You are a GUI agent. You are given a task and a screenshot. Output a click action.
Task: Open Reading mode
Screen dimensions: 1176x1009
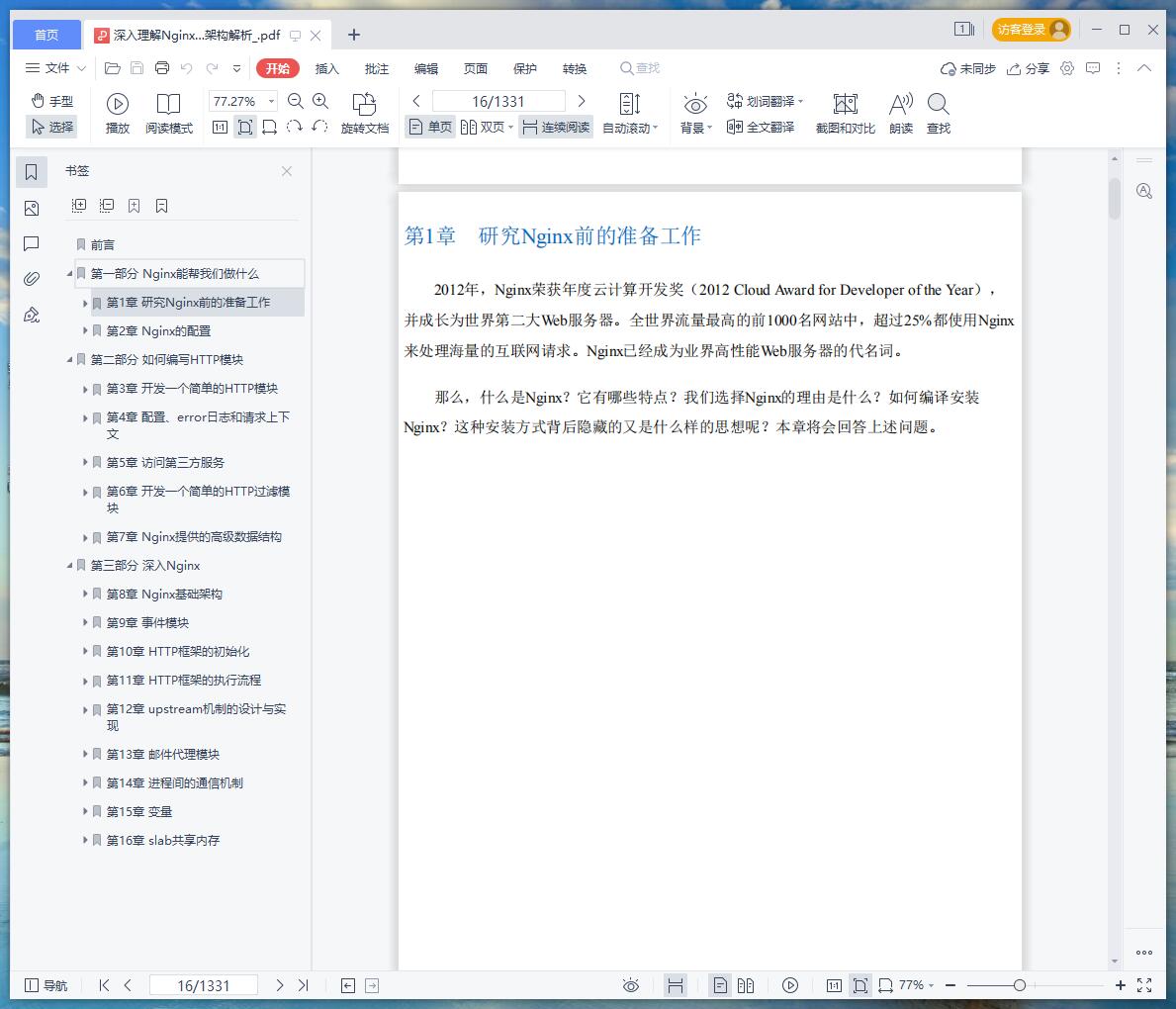[169, 114]
